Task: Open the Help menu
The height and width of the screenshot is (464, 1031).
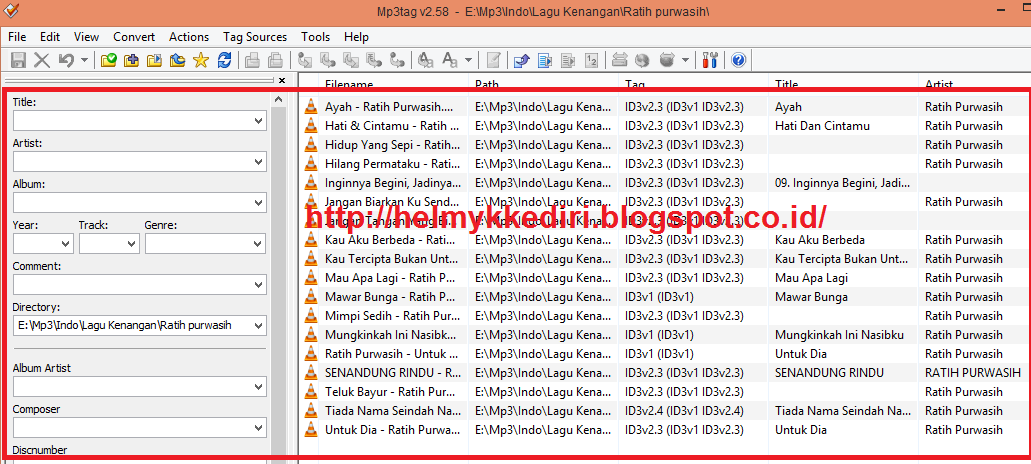Action: (356, 37)
